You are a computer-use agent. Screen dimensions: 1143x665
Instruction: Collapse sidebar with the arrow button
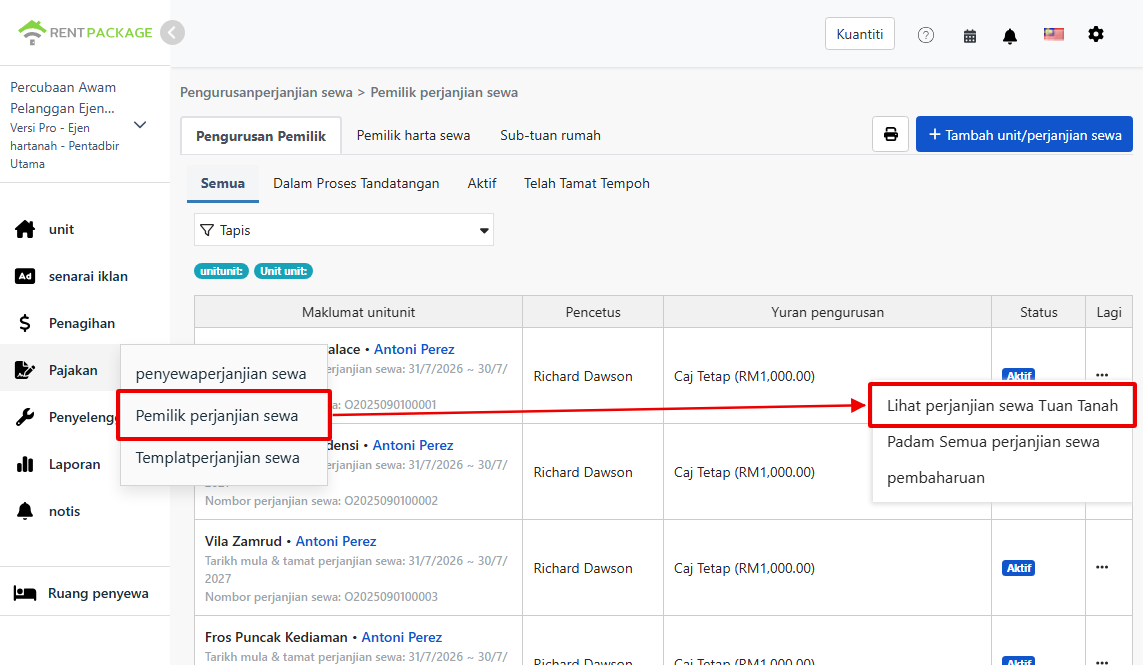point(172,33)
